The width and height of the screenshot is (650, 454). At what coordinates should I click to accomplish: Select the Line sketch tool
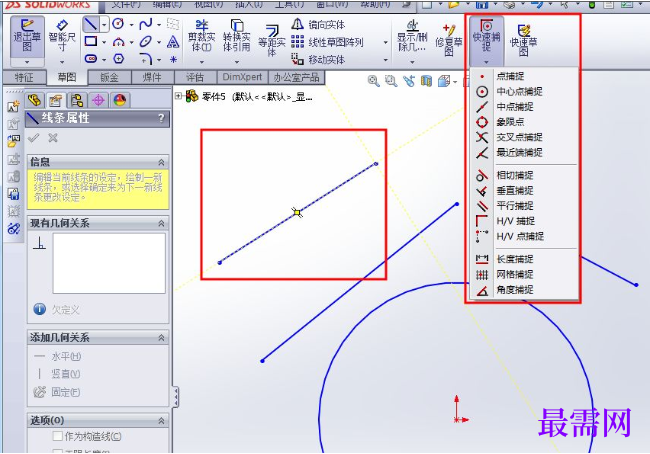(91, 24)
